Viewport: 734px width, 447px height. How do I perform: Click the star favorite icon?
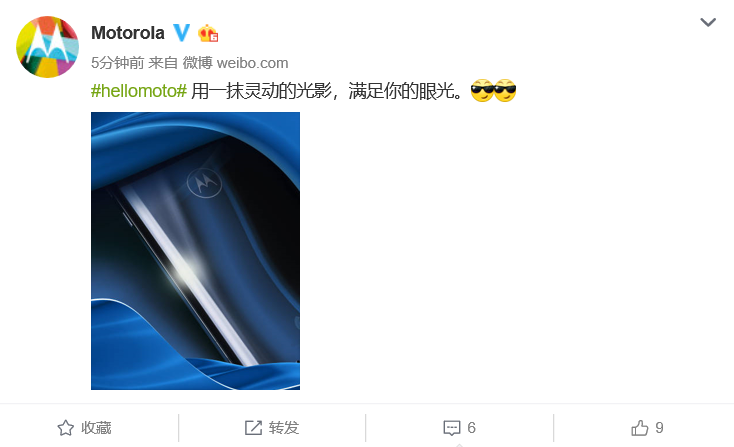(66, 428)
